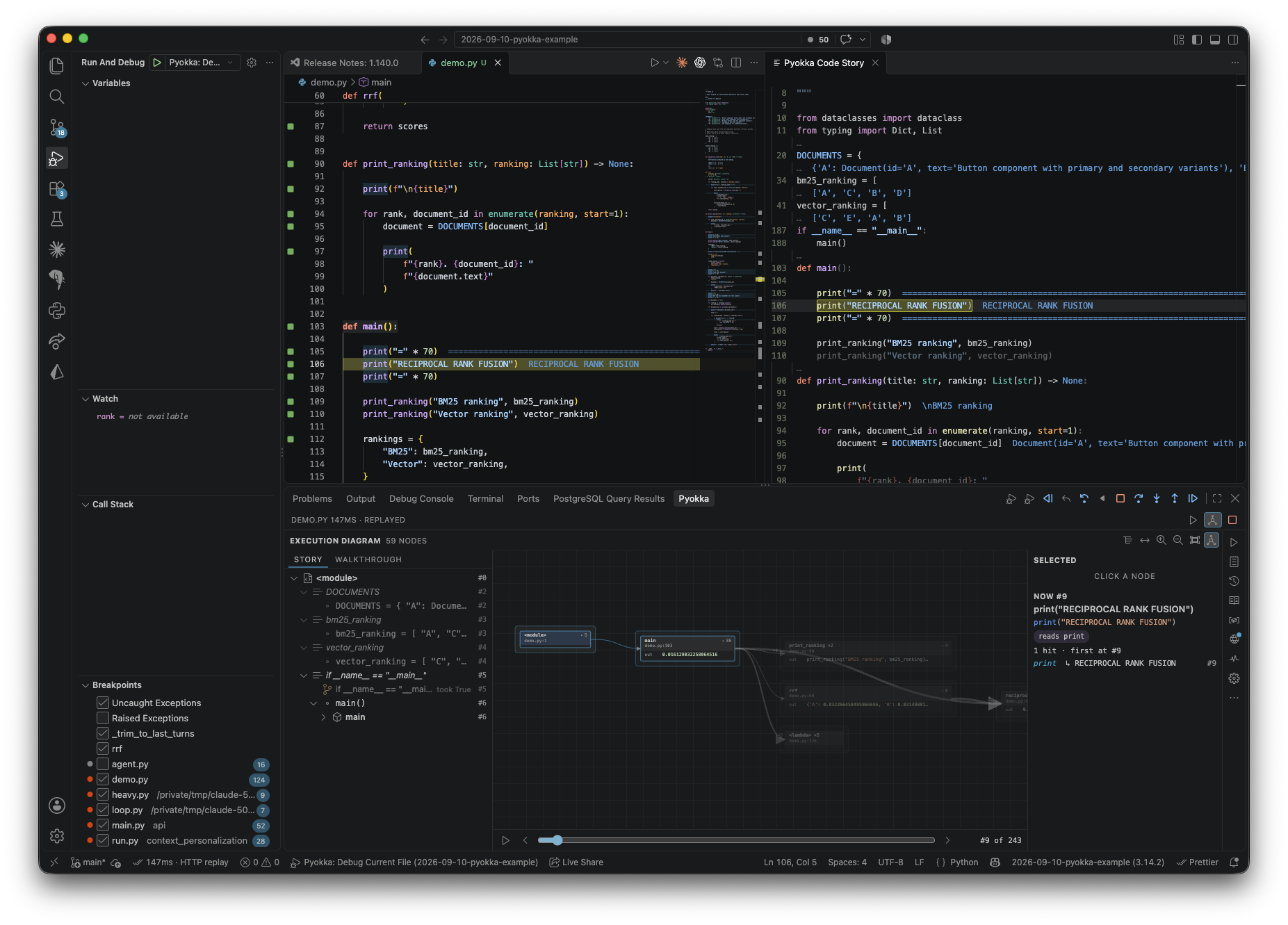Maximize the bottom panel size

tap(1216, 498)
